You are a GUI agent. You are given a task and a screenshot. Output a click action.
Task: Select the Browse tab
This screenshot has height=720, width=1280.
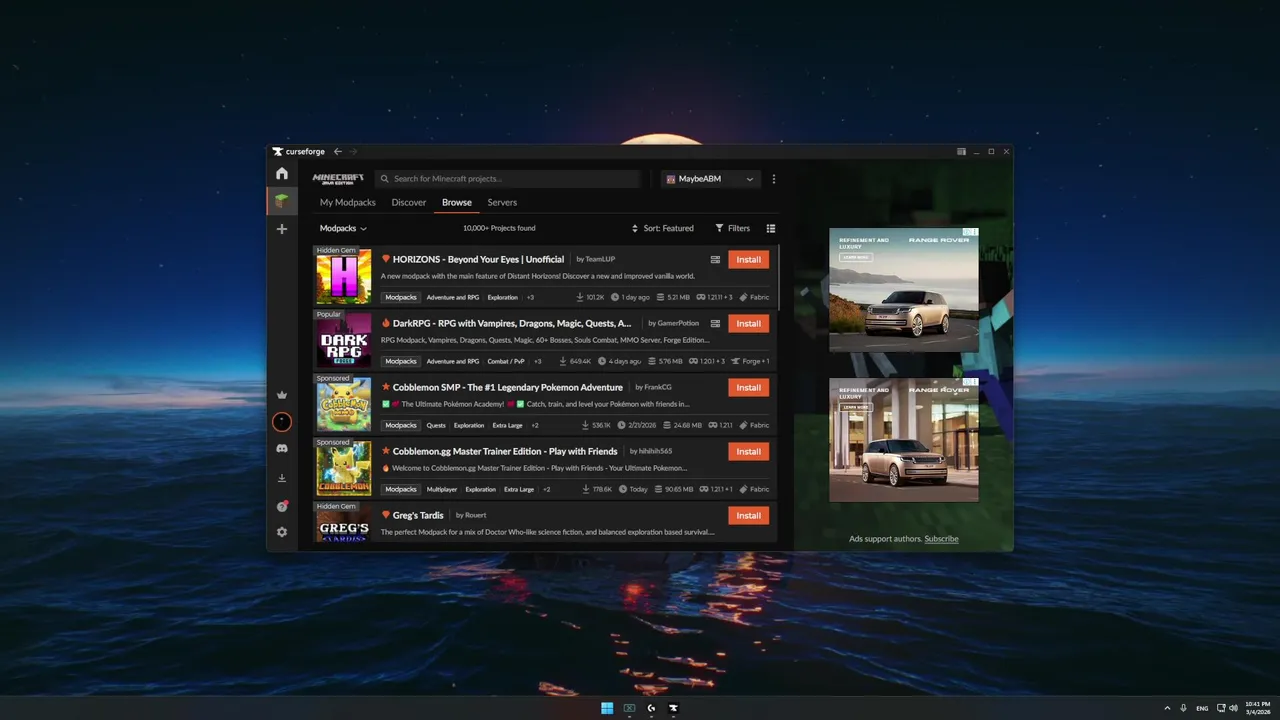tap(457, 202)
